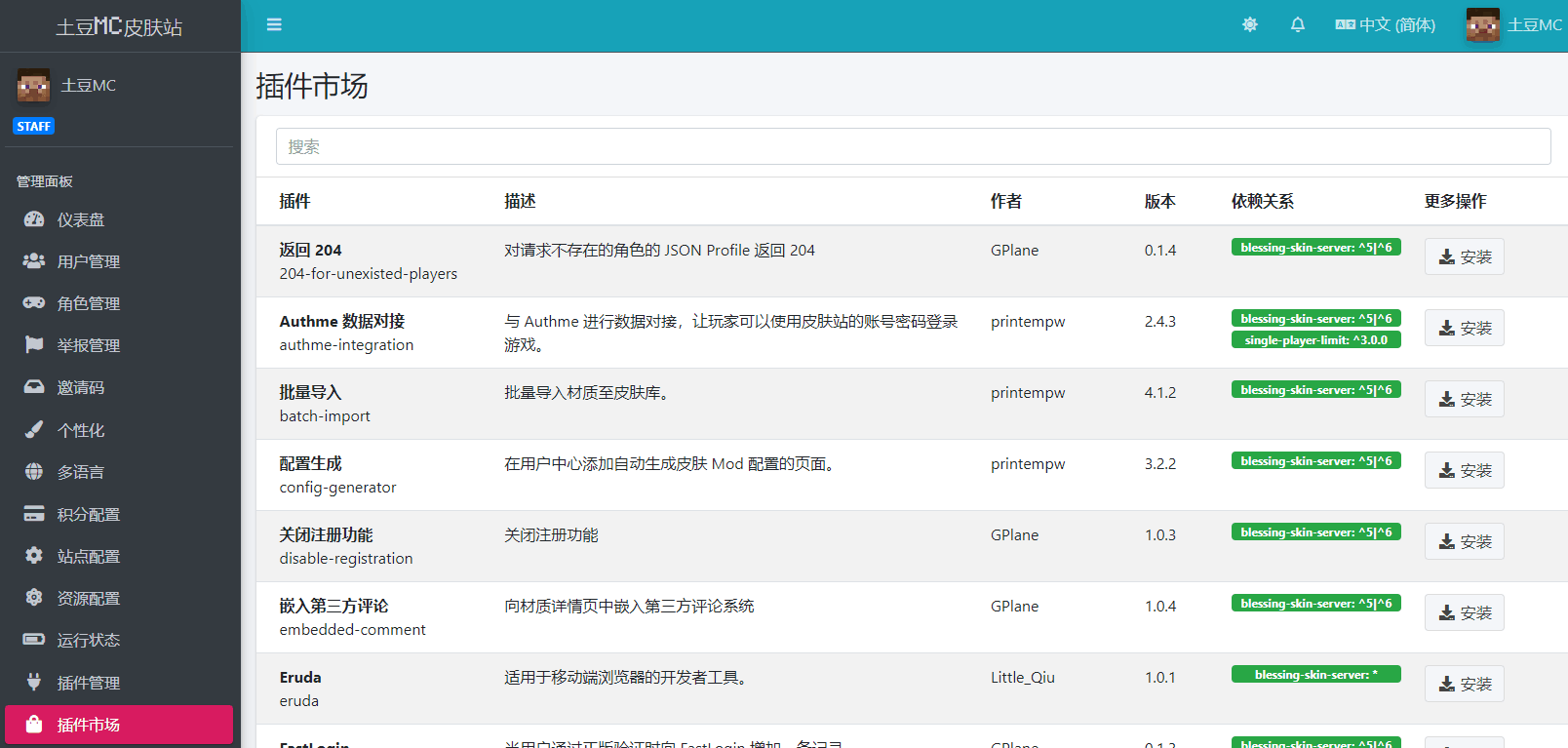This screenshot has height=748, width=1568.
Task: Open the 土豆MC user menu in header
Action: point(1514,24)
